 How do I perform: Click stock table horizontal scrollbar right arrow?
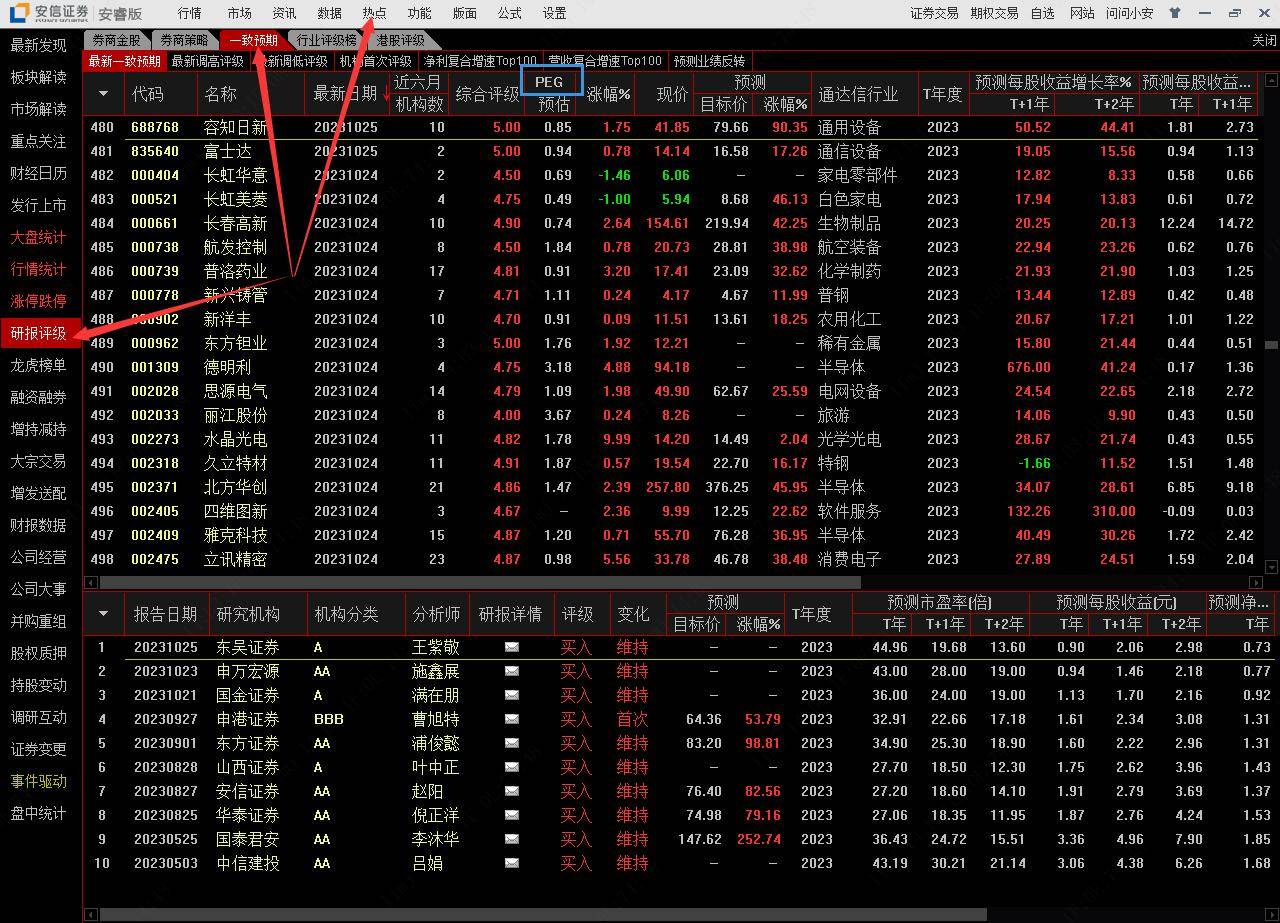tap(1257, 582)
